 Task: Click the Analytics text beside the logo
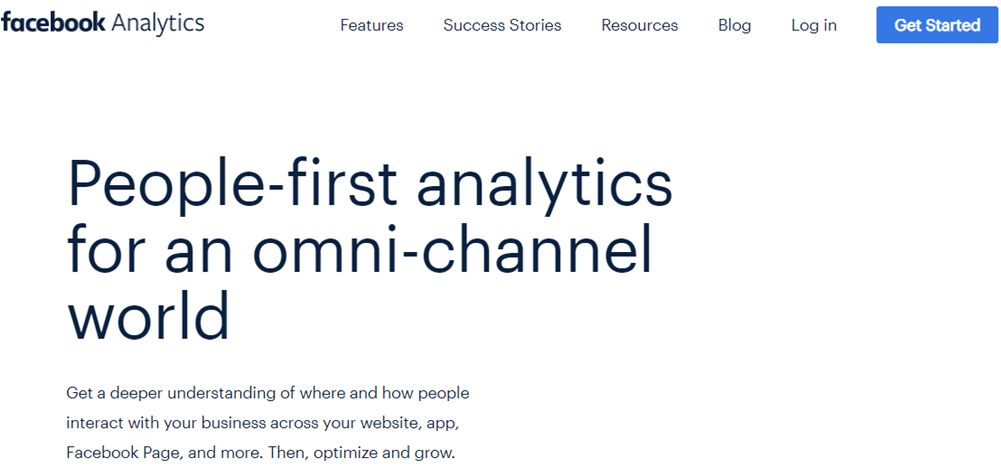click(x=158, y=23)
